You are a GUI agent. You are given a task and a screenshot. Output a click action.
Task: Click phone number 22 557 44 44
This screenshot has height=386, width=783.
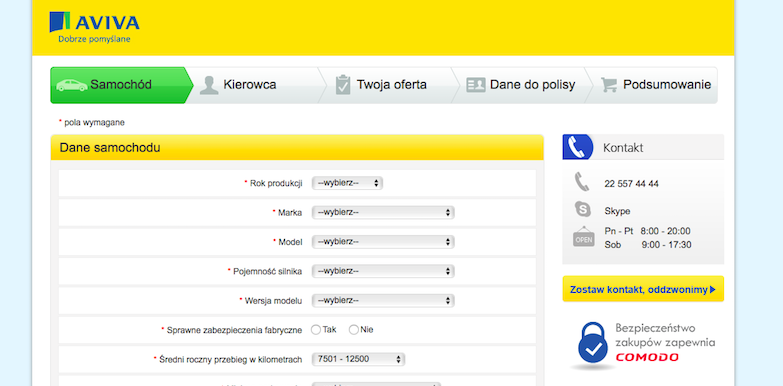[x=631, y=184]
